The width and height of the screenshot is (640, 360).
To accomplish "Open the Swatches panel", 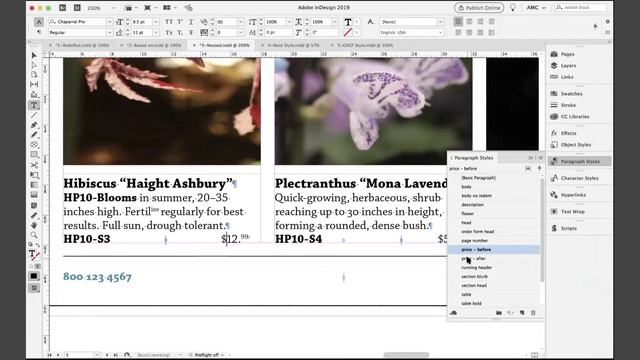I will tap(571, 93).
